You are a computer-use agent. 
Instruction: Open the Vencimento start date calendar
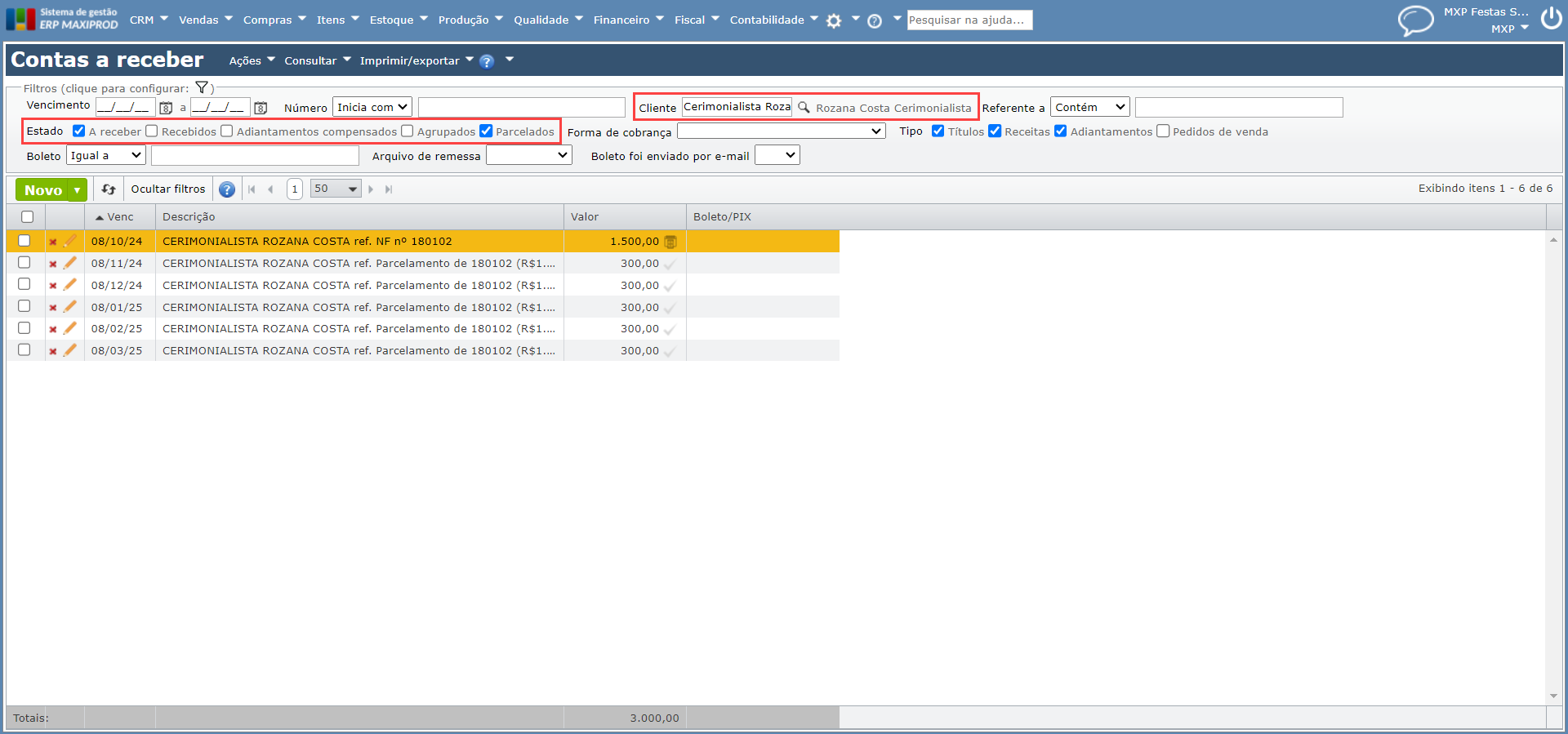[x=166, y=108]
